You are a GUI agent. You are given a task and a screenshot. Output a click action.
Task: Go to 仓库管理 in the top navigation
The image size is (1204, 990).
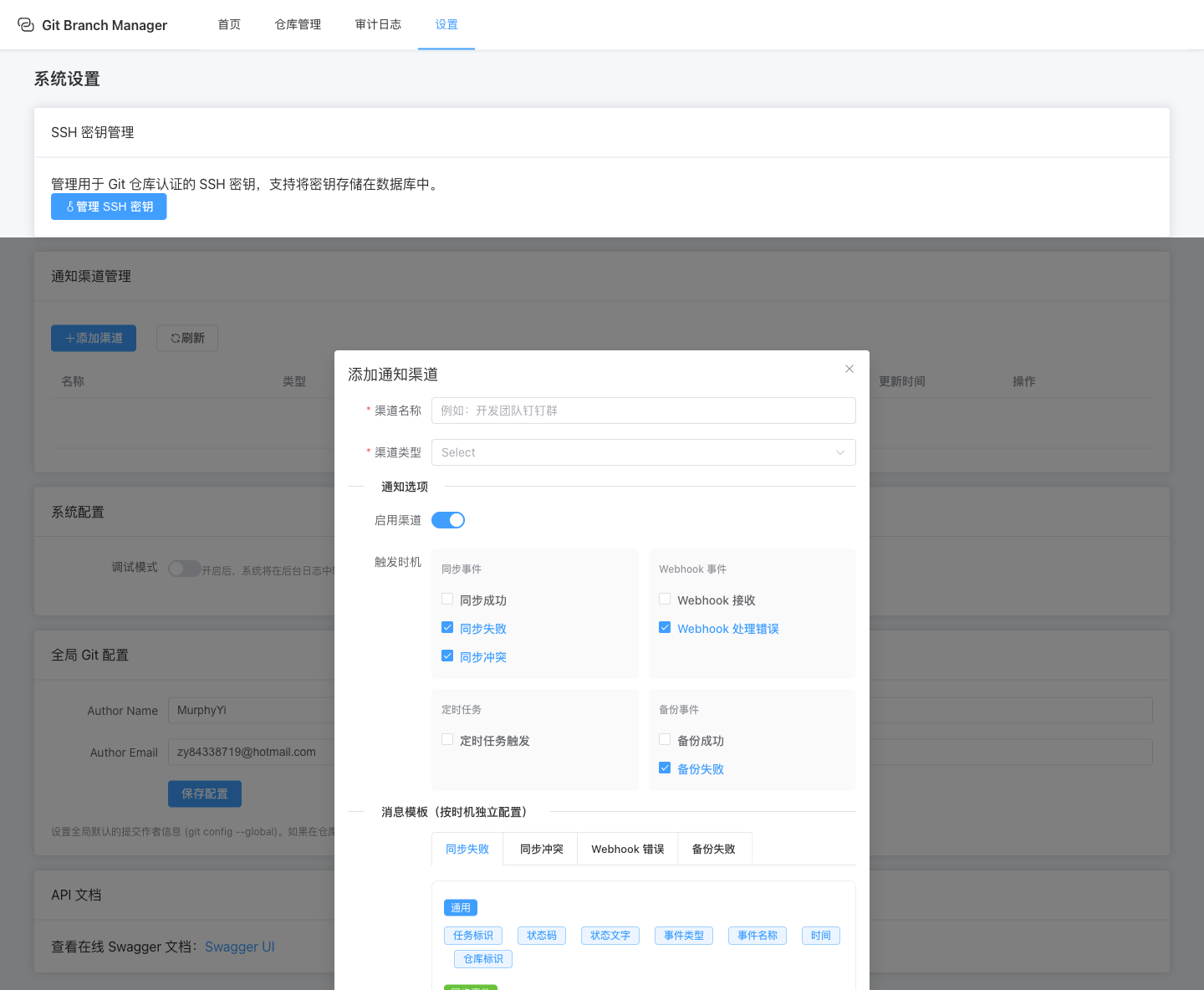pyautogui.click(x=298, y=25)
